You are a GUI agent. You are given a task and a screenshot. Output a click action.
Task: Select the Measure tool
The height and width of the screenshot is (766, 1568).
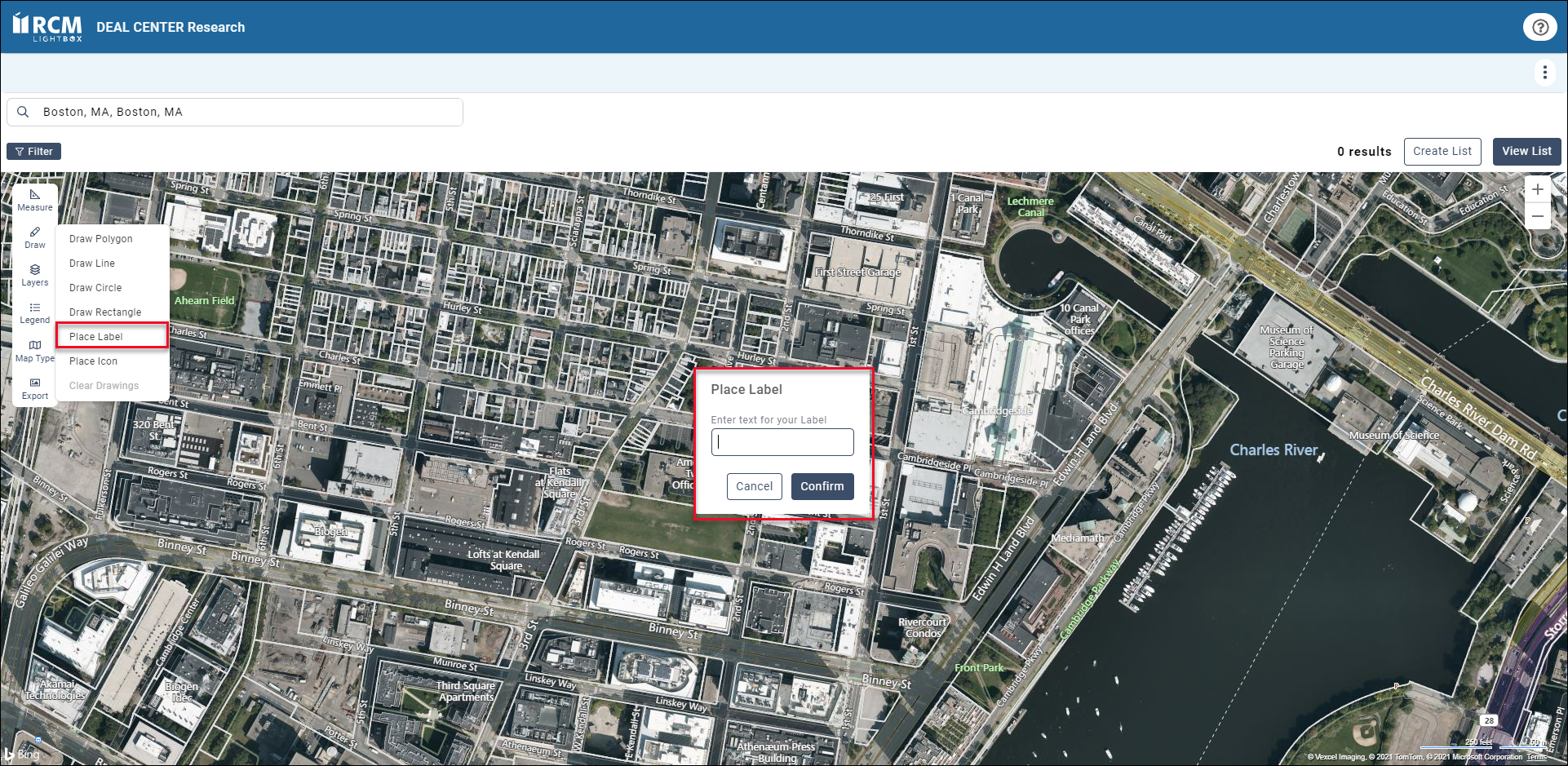coord(35,200)
